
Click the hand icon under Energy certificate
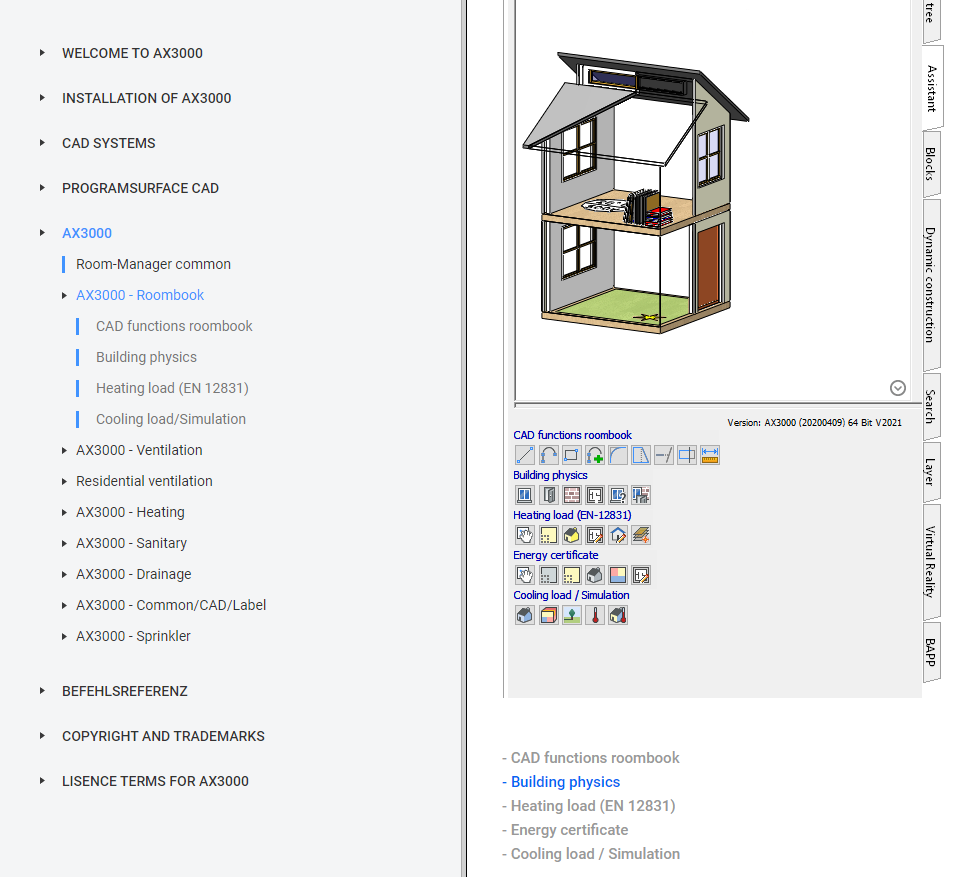tap(525, 575)
